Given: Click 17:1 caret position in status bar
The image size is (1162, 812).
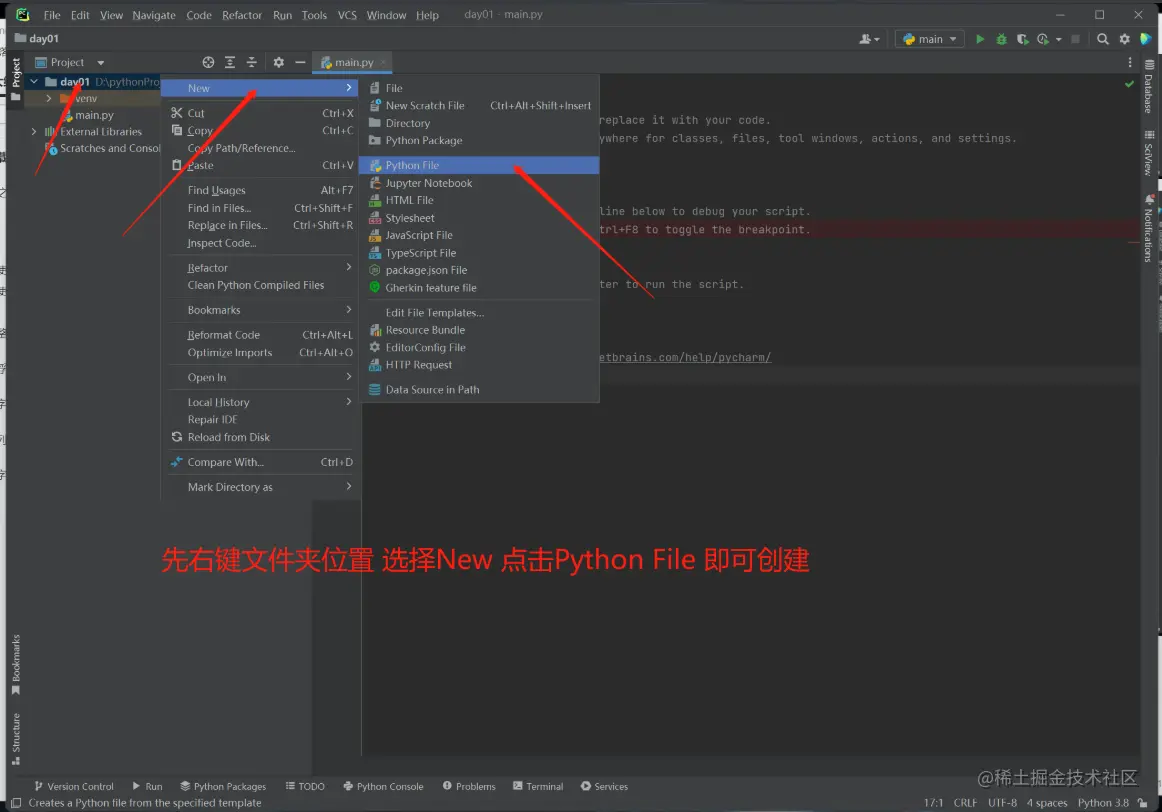Looking at the screenshot, I should [x=933, y=803].
